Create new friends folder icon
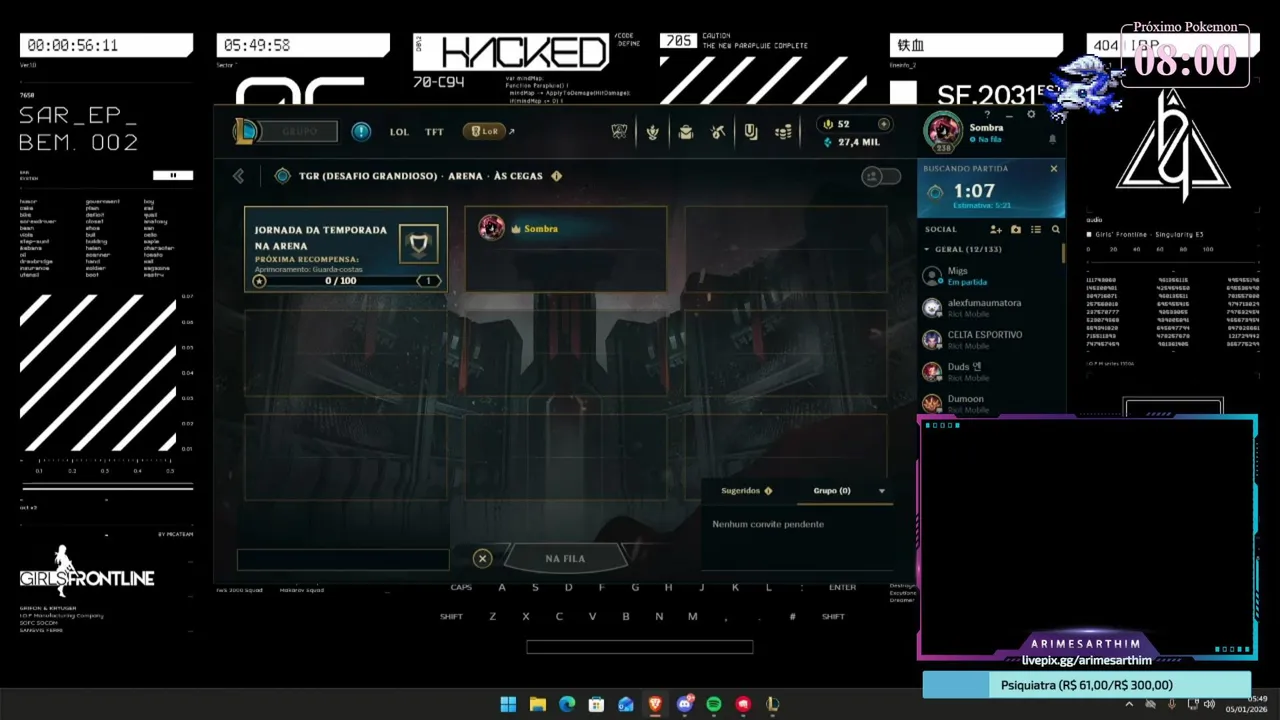 pos(1016,229)
